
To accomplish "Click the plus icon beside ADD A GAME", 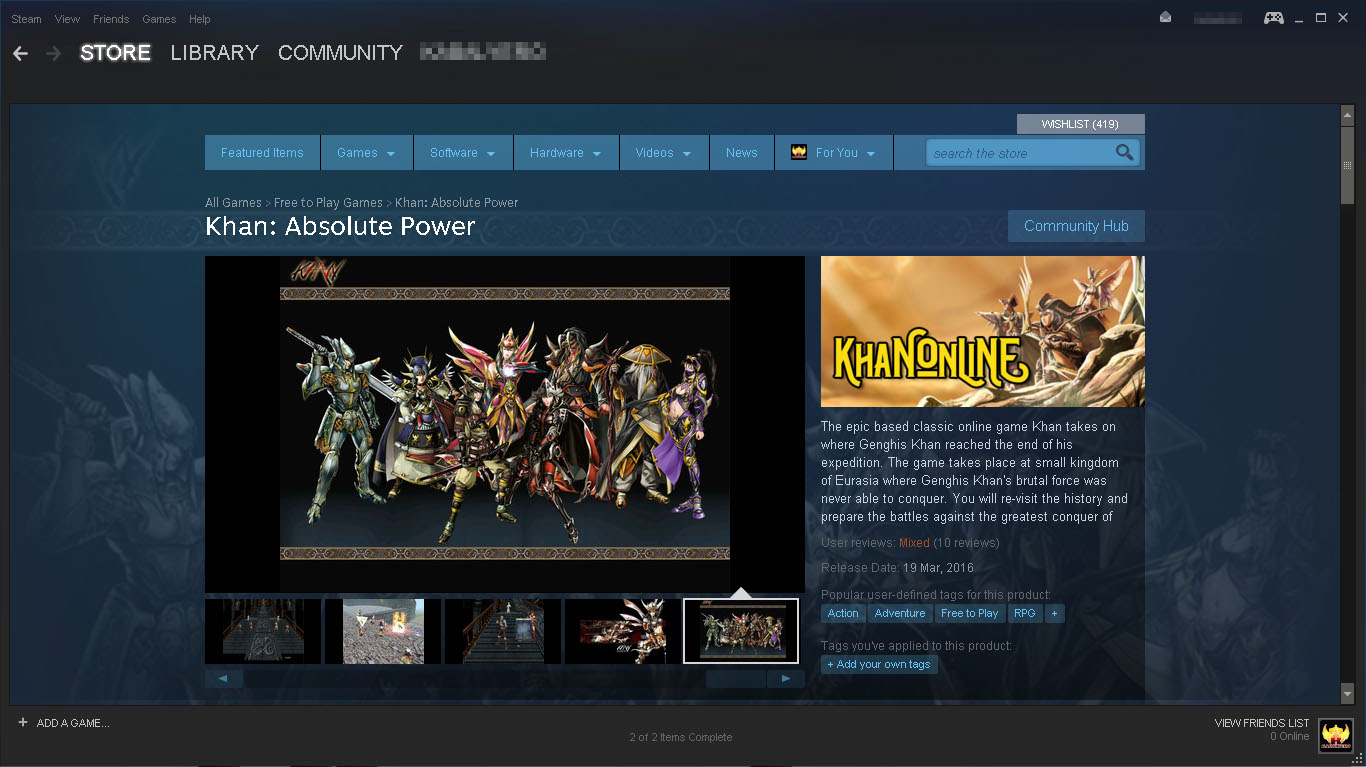I will (x=22, y=722).
